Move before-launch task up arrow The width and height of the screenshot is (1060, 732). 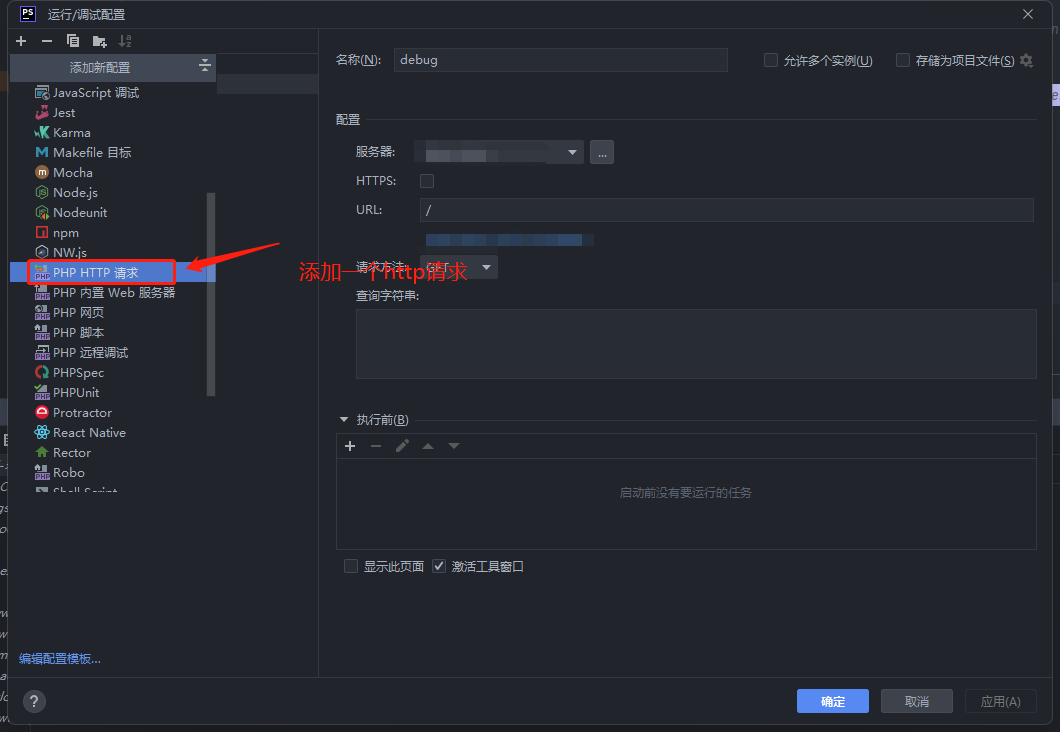click(x=428, y=446)
